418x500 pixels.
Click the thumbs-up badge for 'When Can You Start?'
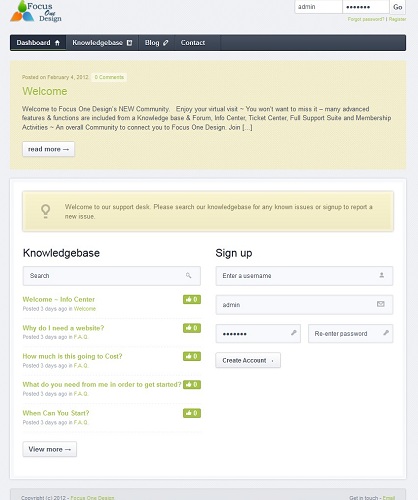coord(192,413)
